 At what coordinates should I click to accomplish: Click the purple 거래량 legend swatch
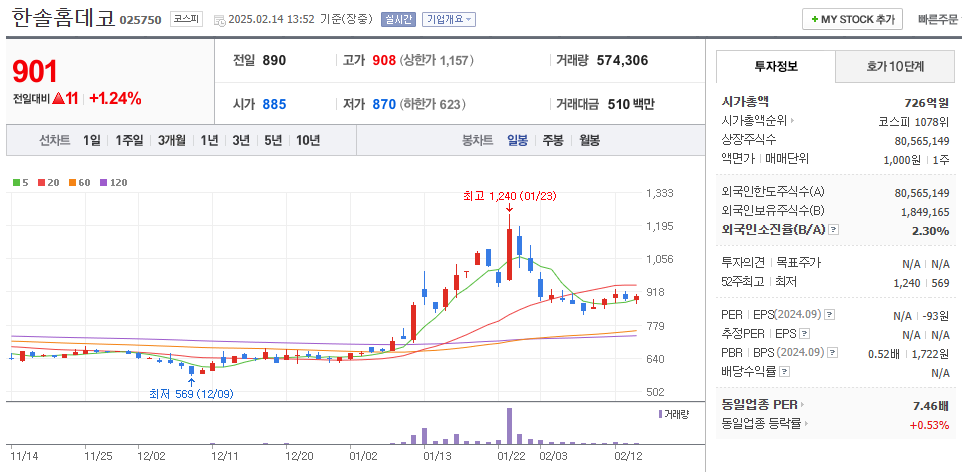(x=660, y=414)
